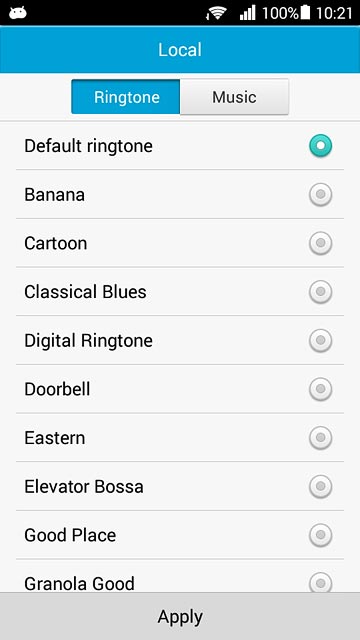Choose the Classical Blues radio button

pos(320,292)
